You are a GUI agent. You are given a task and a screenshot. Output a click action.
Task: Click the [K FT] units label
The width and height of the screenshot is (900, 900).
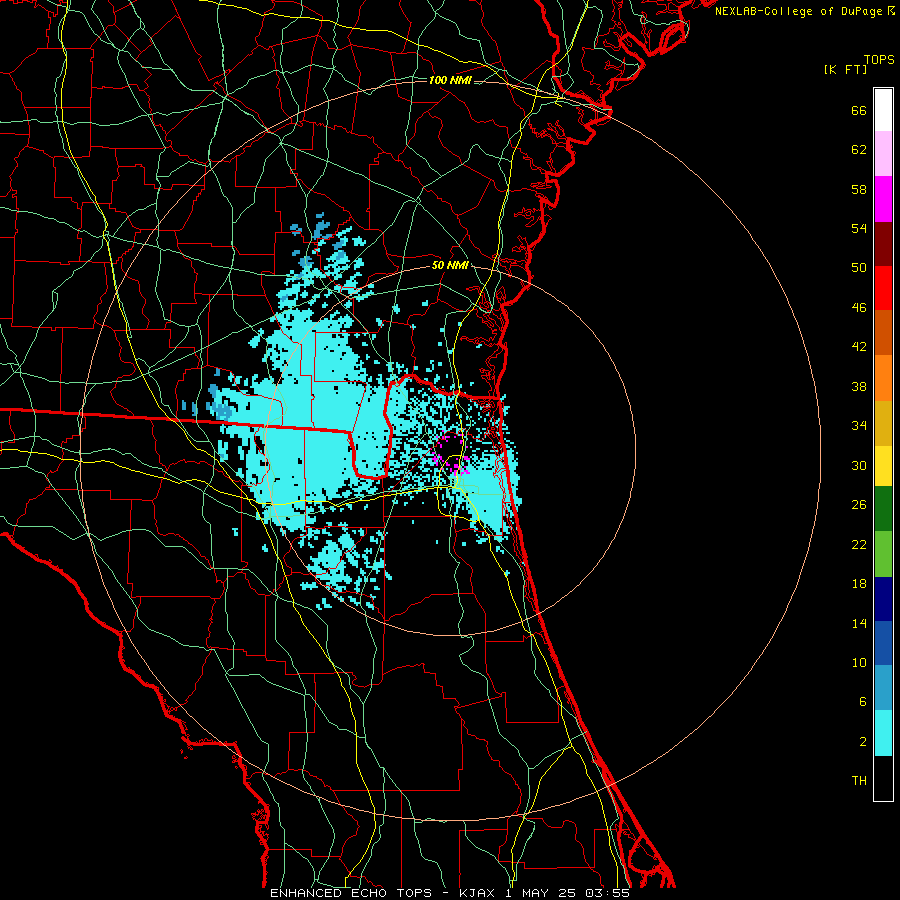point(845,70)
